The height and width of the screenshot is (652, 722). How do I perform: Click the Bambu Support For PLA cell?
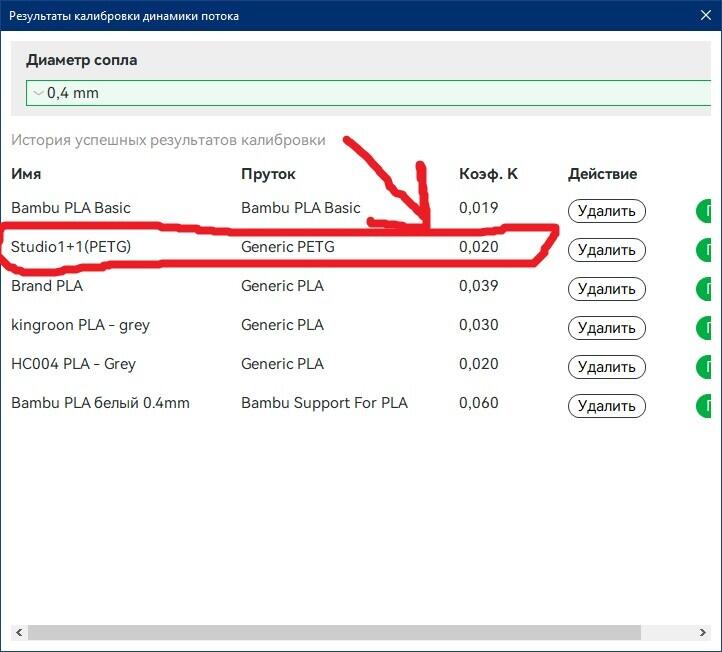click(x=325, y=403)
